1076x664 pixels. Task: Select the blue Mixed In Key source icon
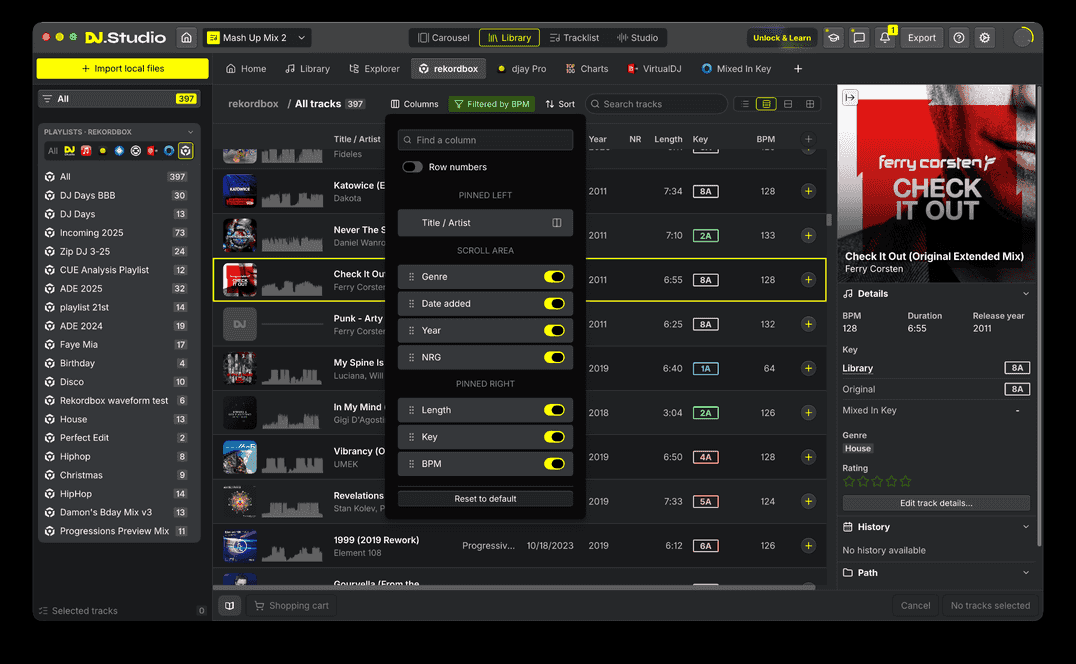169,150
